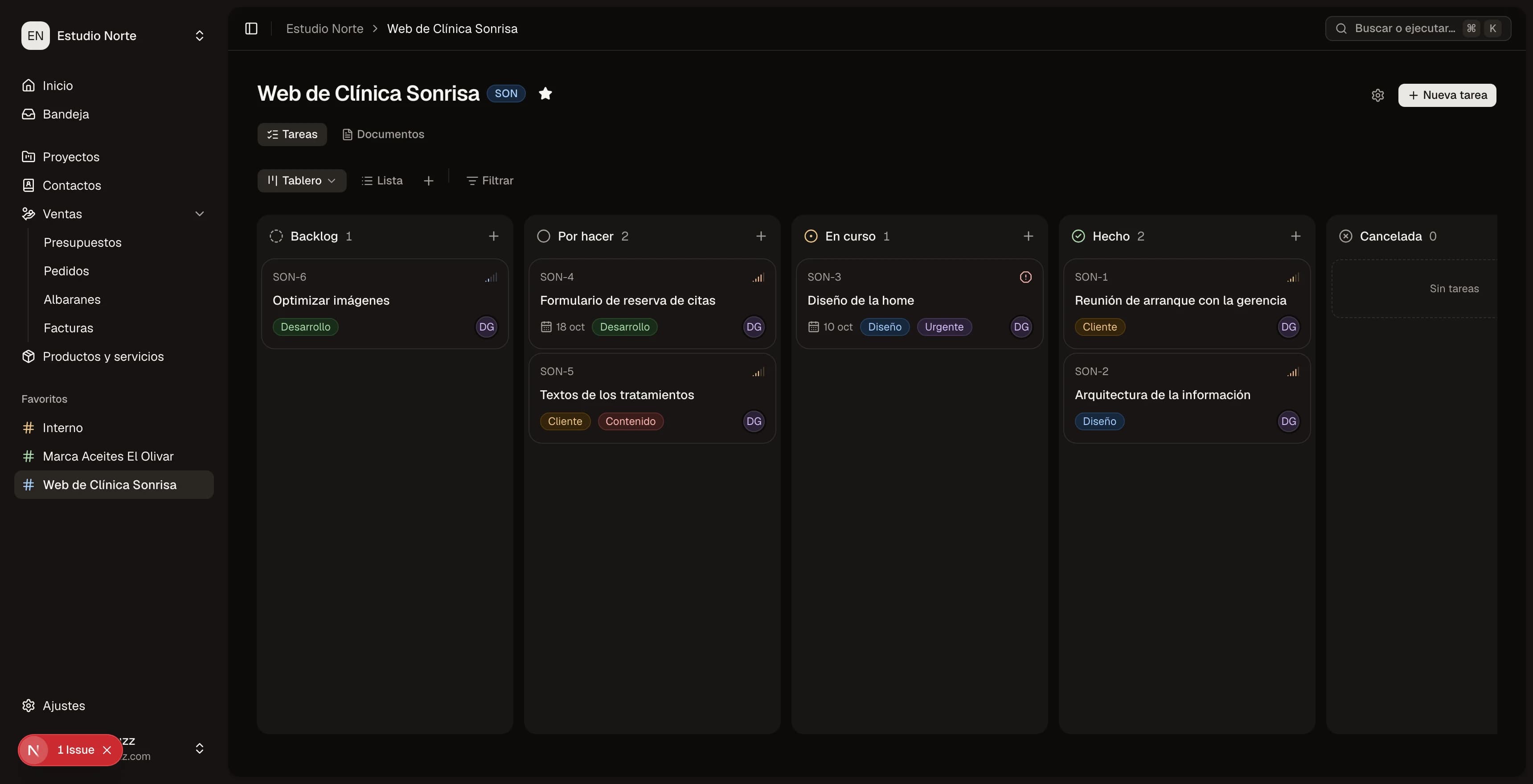This screenshot has width=1533, height=784.
Task: Open the Diseño de la home card
Action: point(919,303)
